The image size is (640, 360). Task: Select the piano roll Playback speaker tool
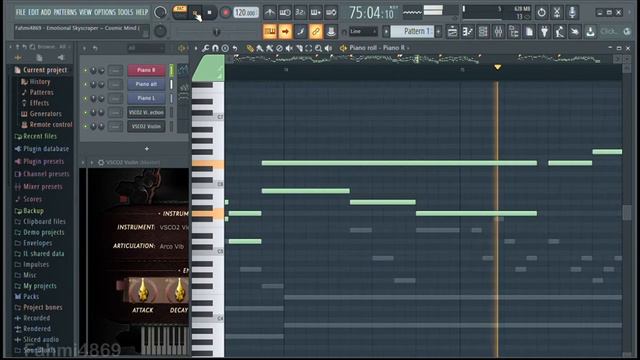[328, 48]
